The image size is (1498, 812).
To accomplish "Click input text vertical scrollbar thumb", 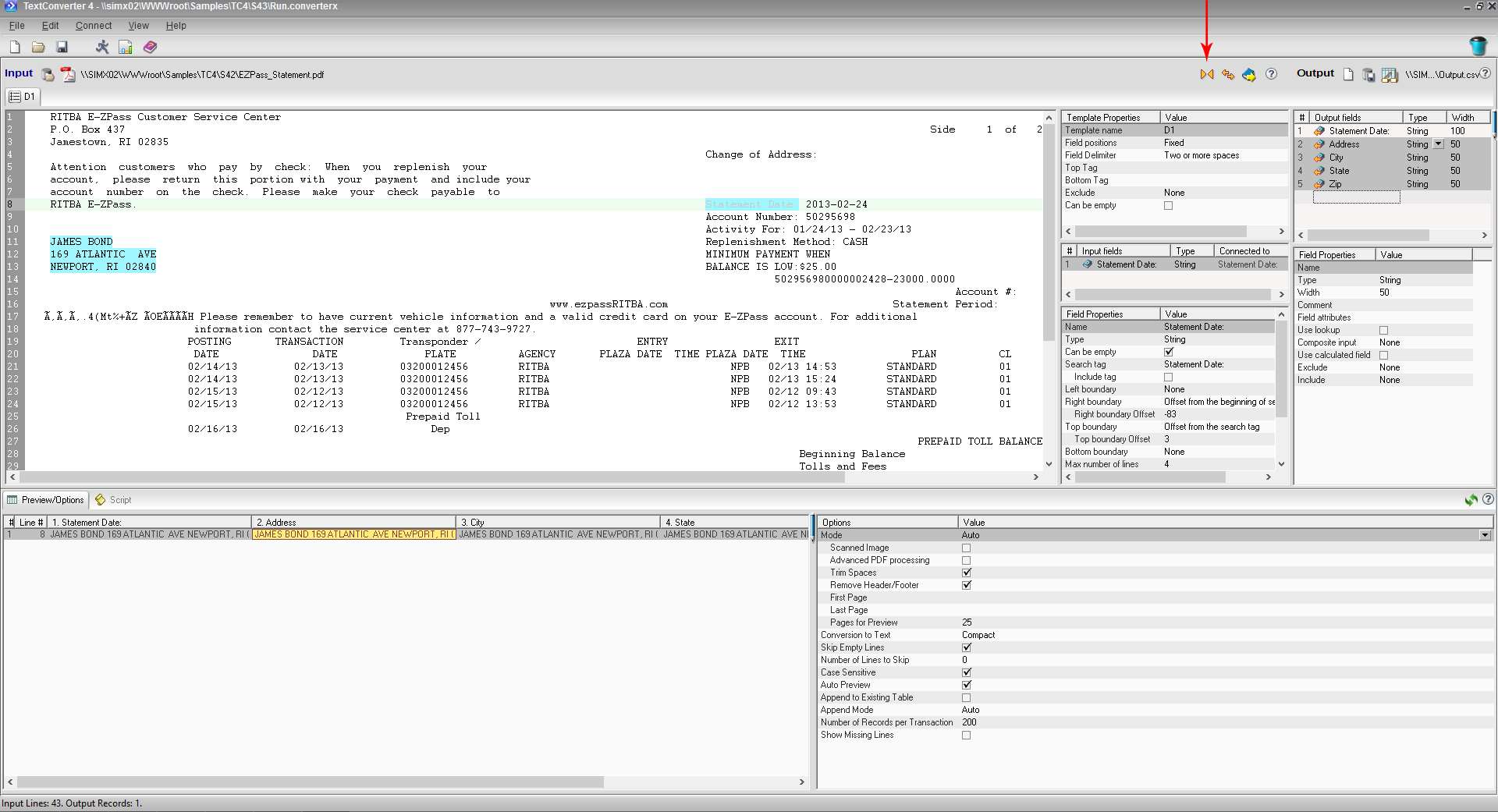I will (1049, 231).
